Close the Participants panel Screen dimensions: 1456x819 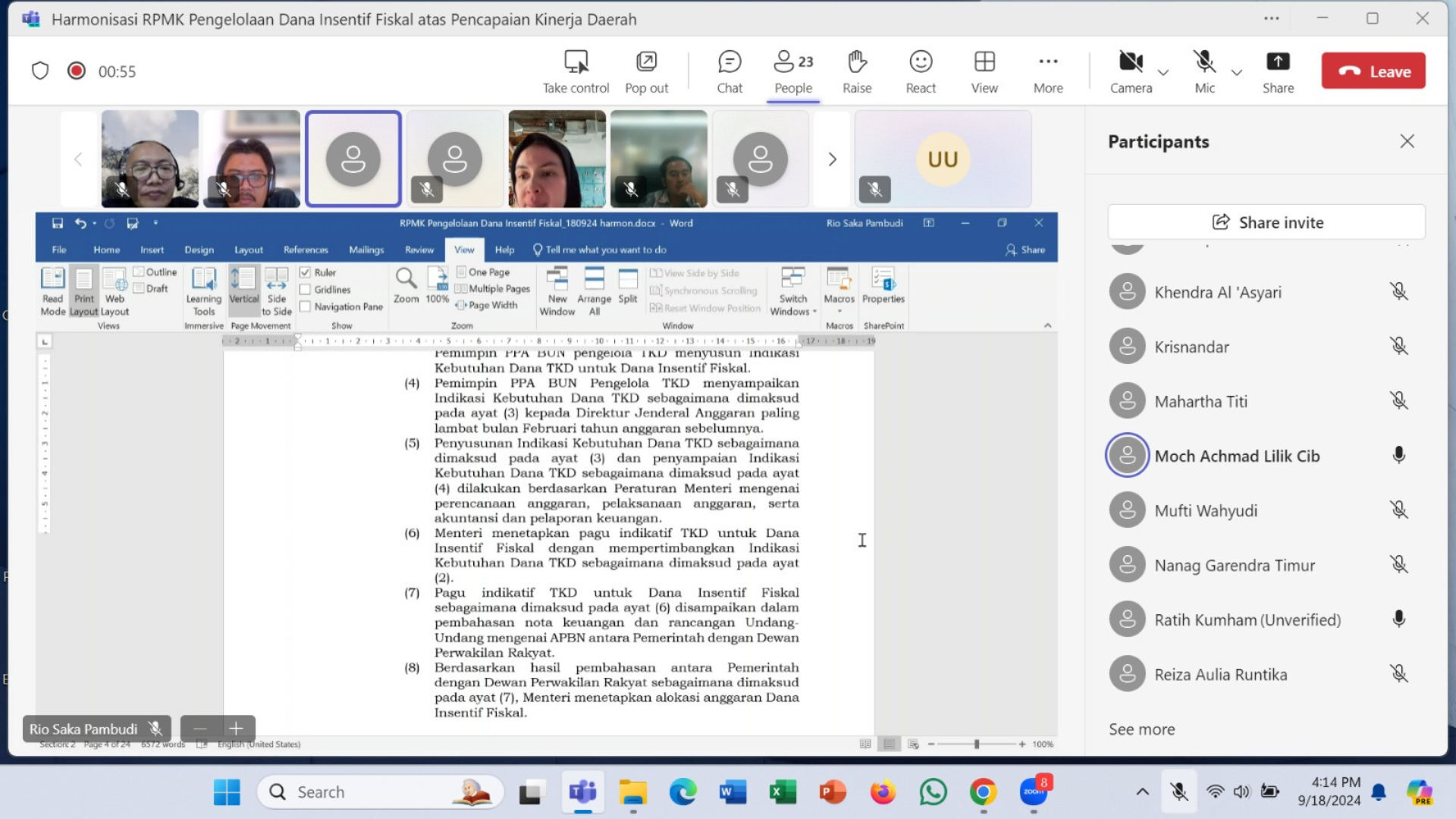[x=1407, y=142]
